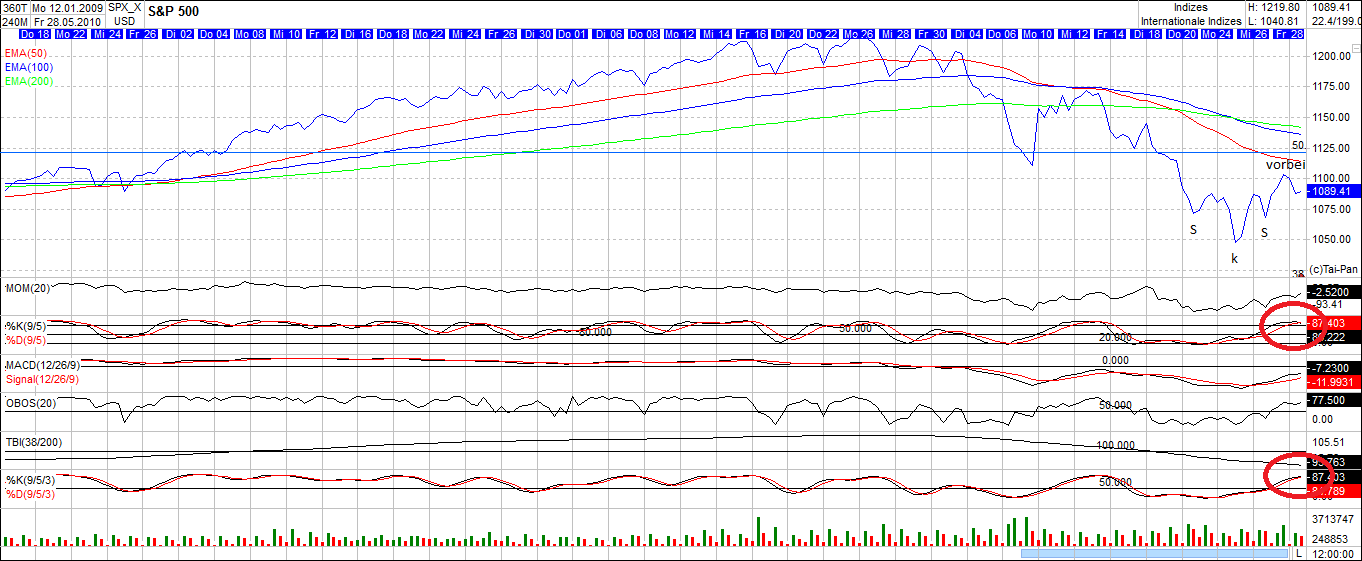Screen dimensions: 1362x561
Task: Click the Di 30 date marker
Action: click(x=538, y=34)
